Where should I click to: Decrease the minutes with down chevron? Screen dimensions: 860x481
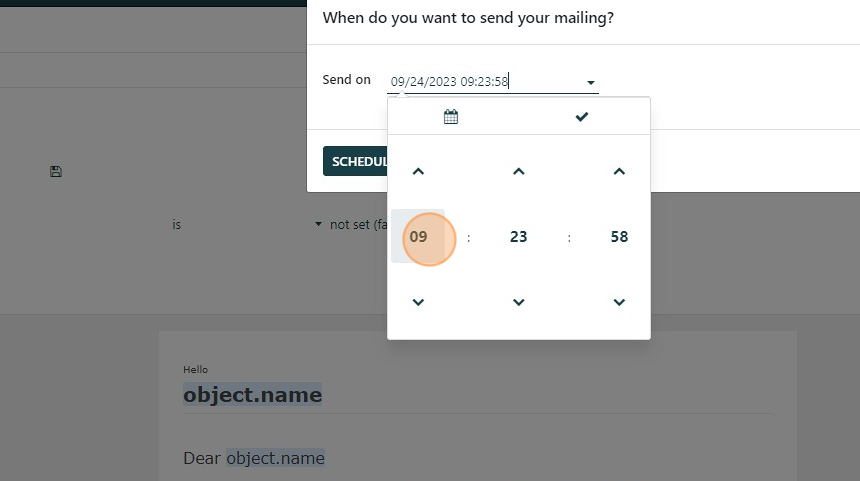[x=518, y=302]
